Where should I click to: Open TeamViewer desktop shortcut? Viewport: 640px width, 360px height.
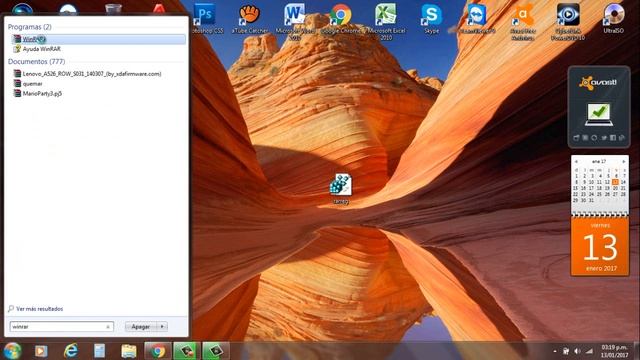coord(477,18)
